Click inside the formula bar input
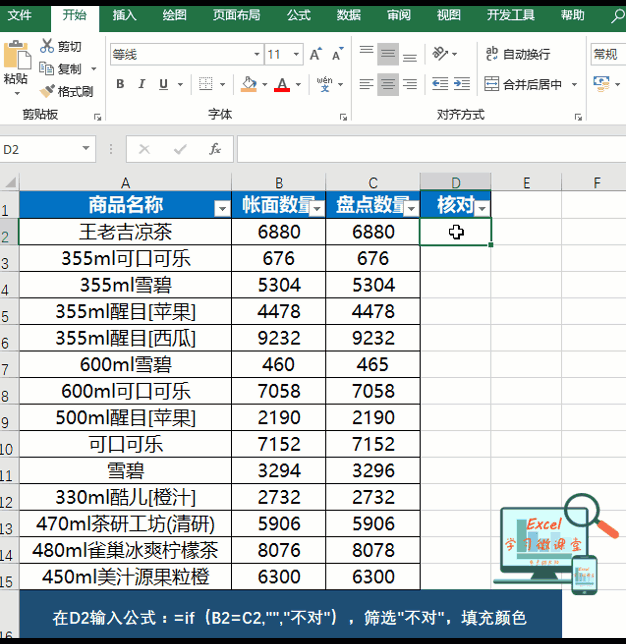The width and height of the screenshot is (626, 644). point(431,149)
